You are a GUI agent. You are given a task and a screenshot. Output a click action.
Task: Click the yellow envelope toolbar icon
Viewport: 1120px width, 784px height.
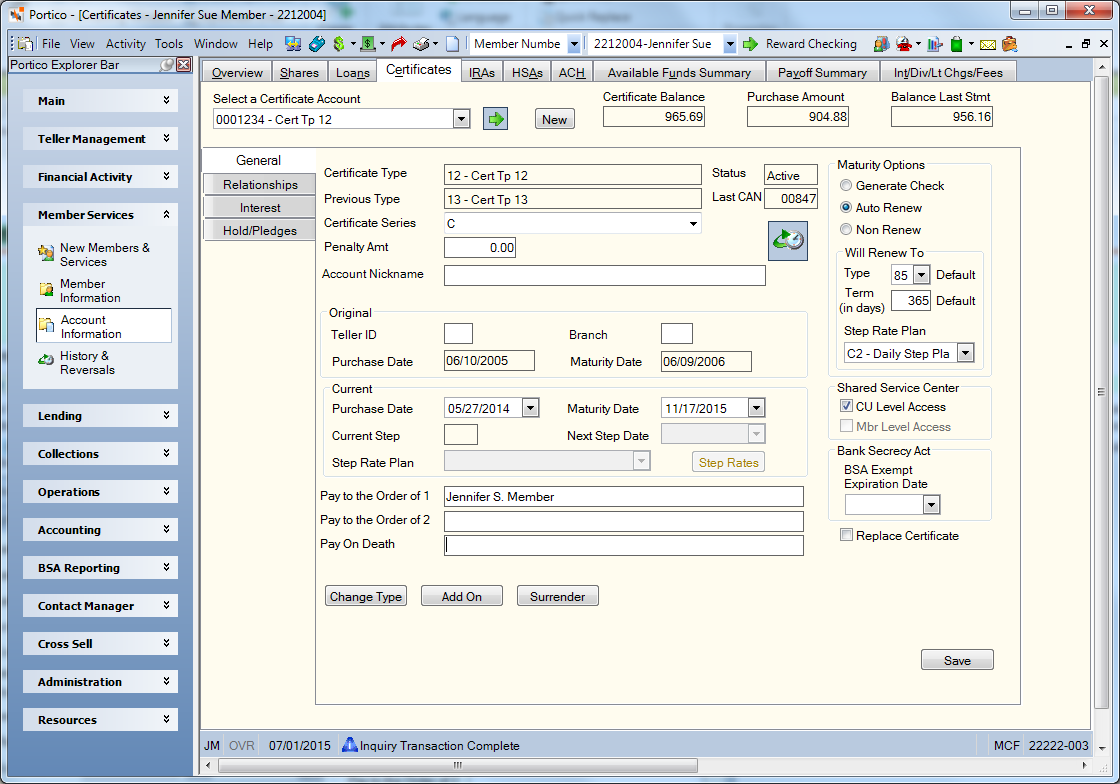[x=988, y=45]
